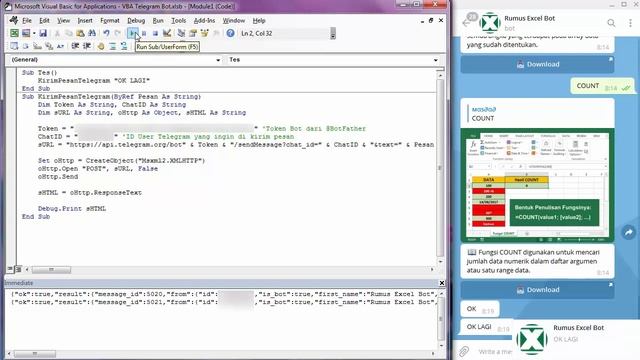
Task: Switch to Procedure View toggle
Action: pos(10,269)
